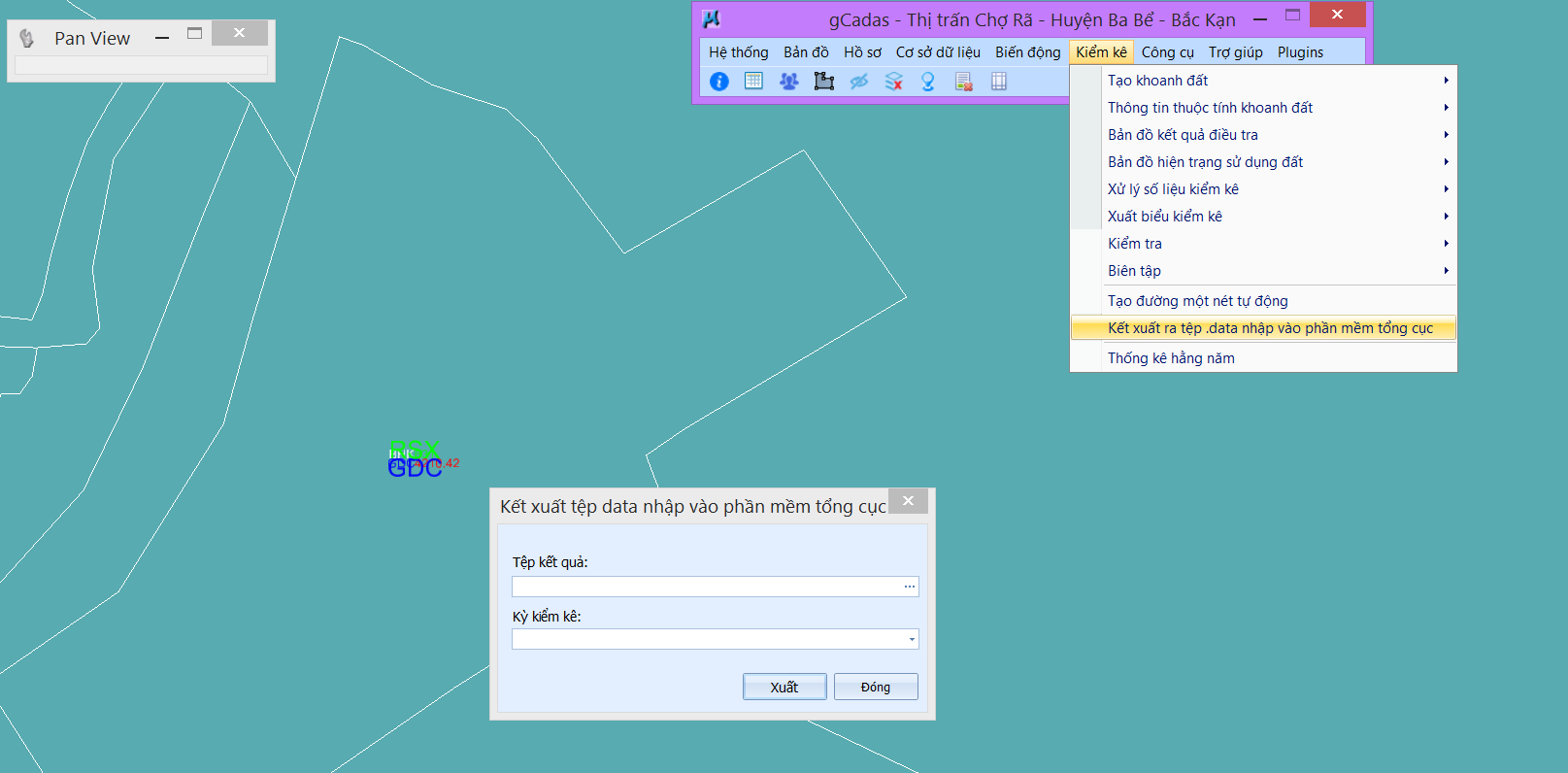
Task: Toggle the crossed-out eye visibility icon
Action: click(x=858, y=82)
